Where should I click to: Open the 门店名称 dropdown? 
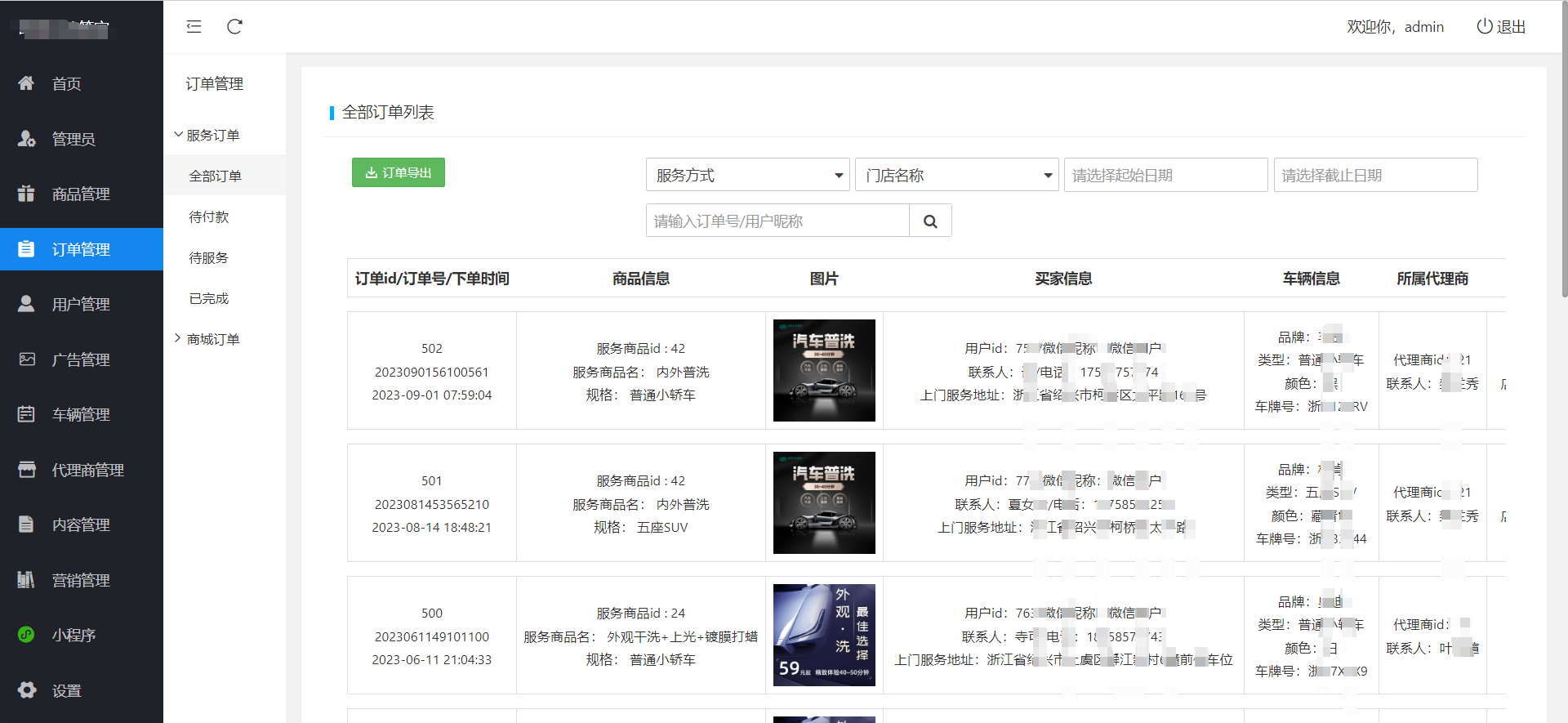tap(957, 175)
